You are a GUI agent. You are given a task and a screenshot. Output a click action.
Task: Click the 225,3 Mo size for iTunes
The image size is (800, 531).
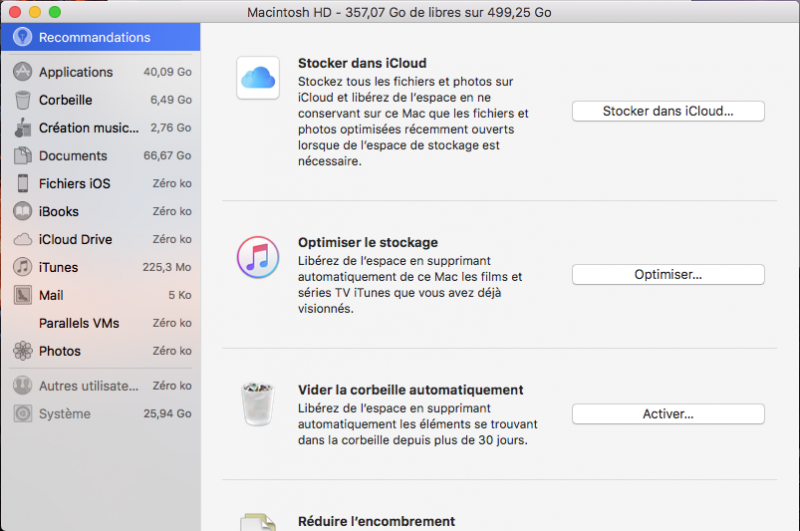[167, 267]
